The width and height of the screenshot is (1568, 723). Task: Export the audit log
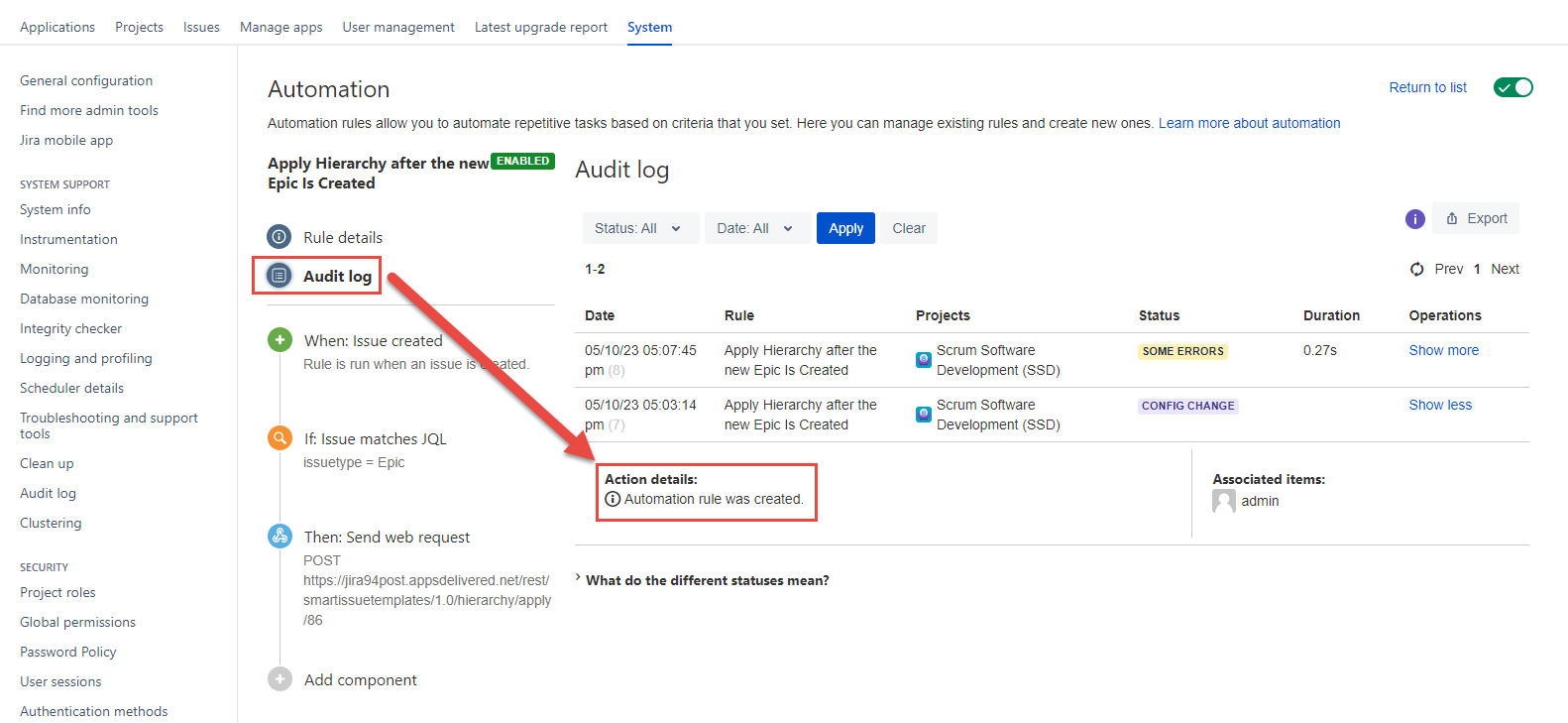point(1476,218)
